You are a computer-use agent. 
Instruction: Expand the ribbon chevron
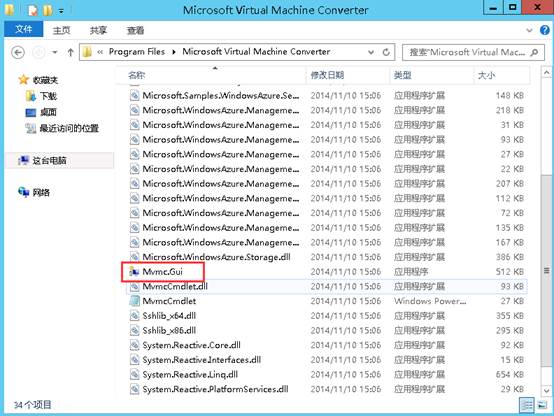(x=529, y=30)
